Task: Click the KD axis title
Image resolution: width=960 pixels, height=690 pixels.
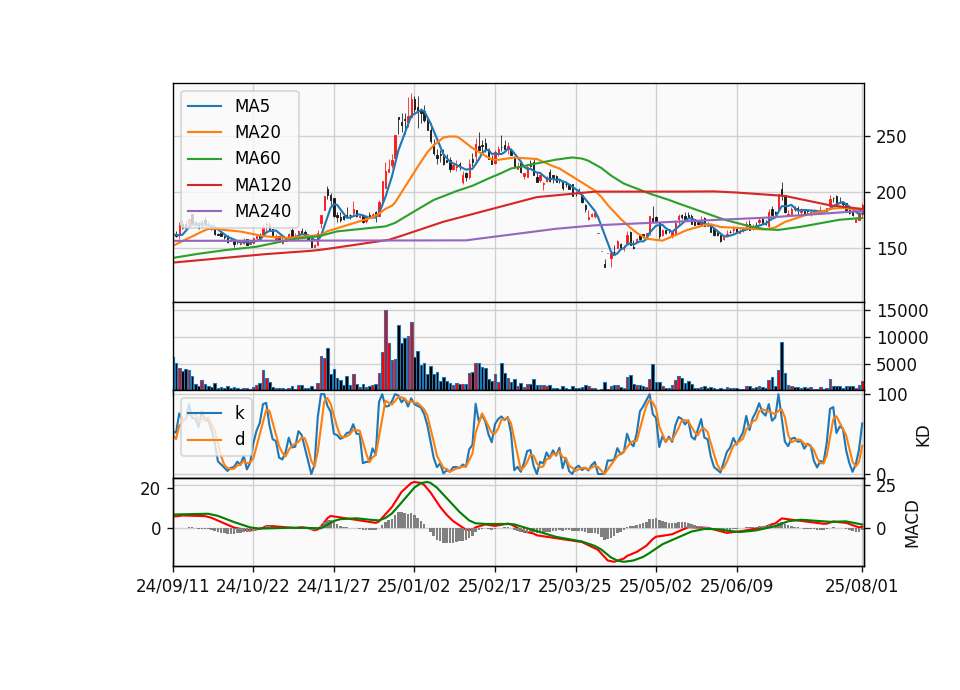Action: coord(923,437)
